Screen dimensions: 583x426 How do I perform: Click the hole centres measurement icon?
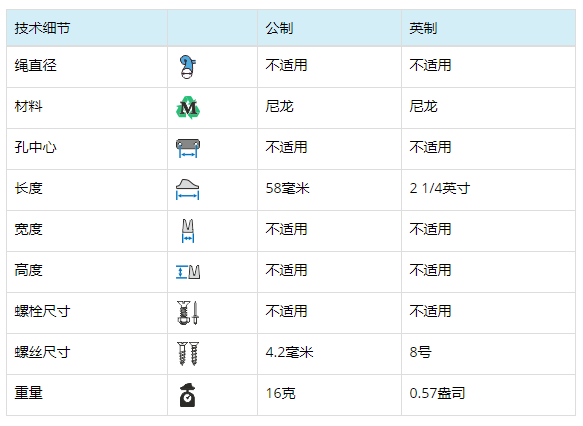(x=188, y=148)
